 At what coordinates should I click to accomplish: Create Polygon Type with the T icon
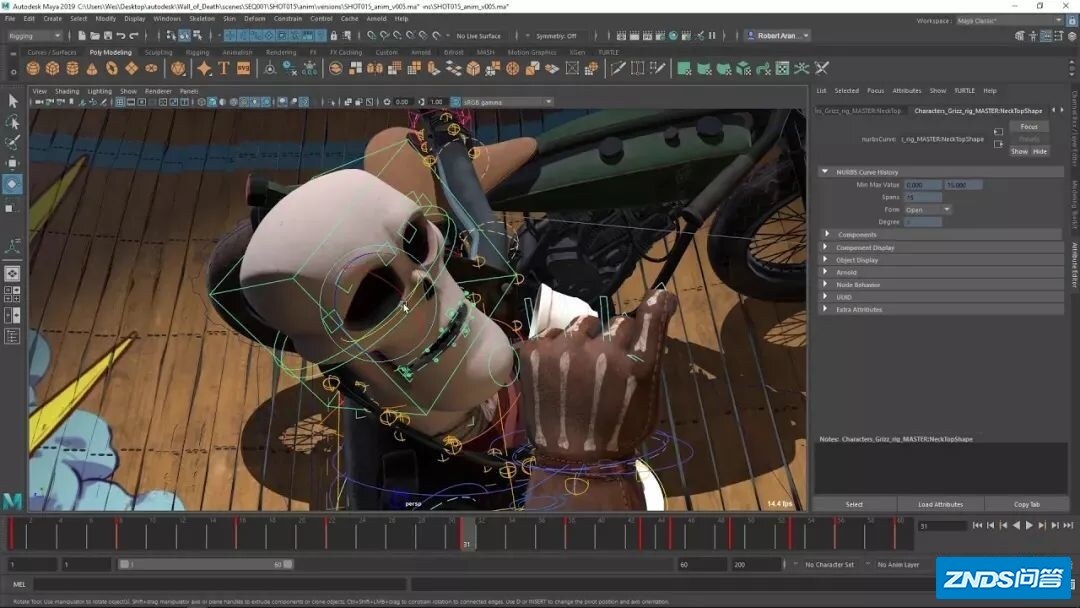coord(224,68)
